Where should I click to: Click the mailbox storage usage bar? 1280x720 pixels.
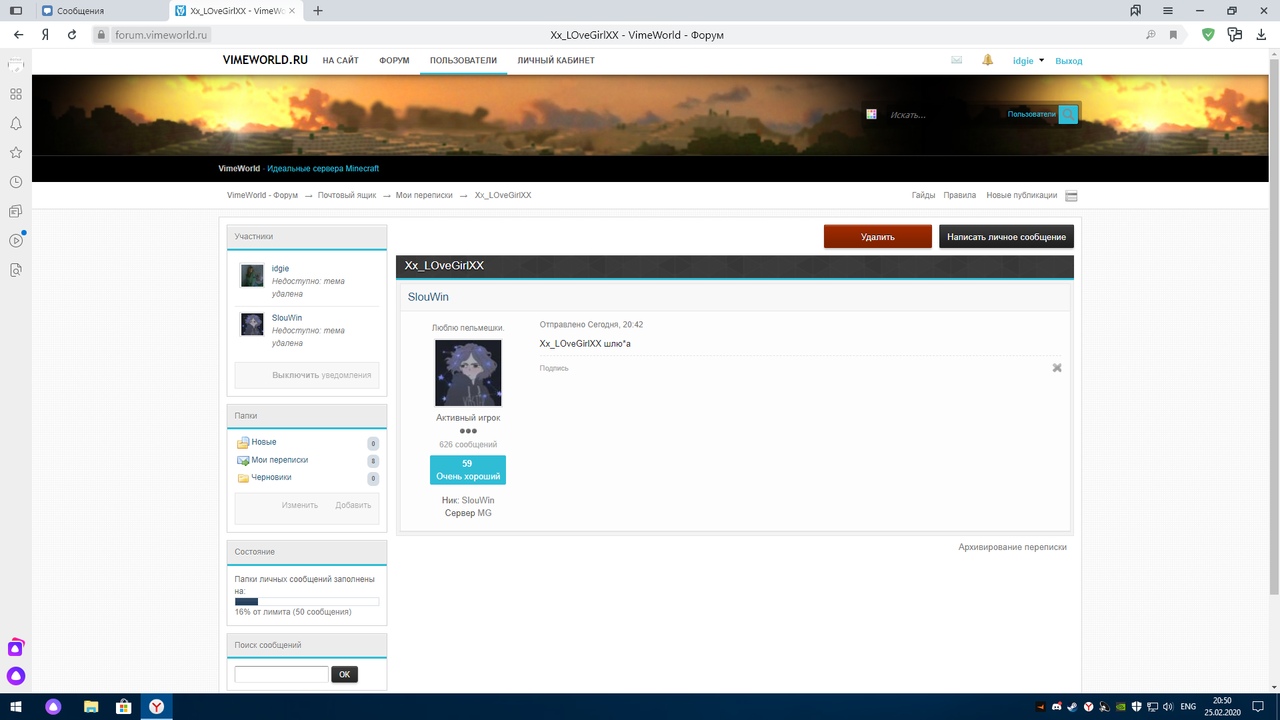[307, 602]
